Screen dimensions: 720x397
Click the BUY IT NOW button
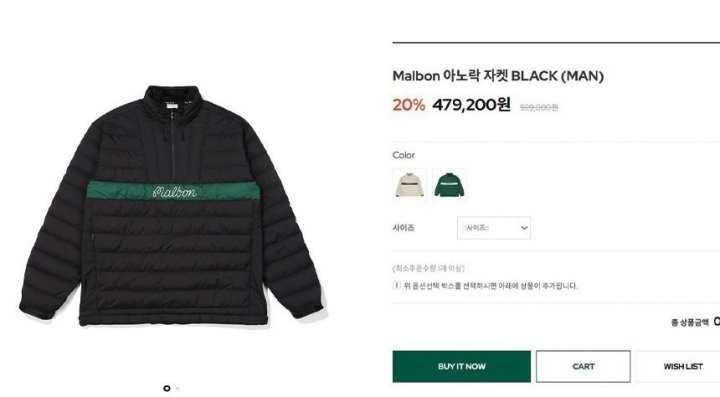tap(461, 366)
